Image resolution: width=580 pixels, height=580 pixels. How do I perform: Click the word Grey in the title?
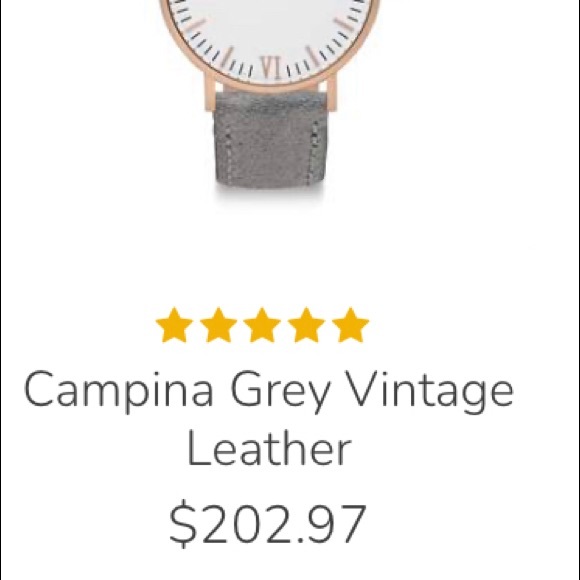tap(280, 392)
